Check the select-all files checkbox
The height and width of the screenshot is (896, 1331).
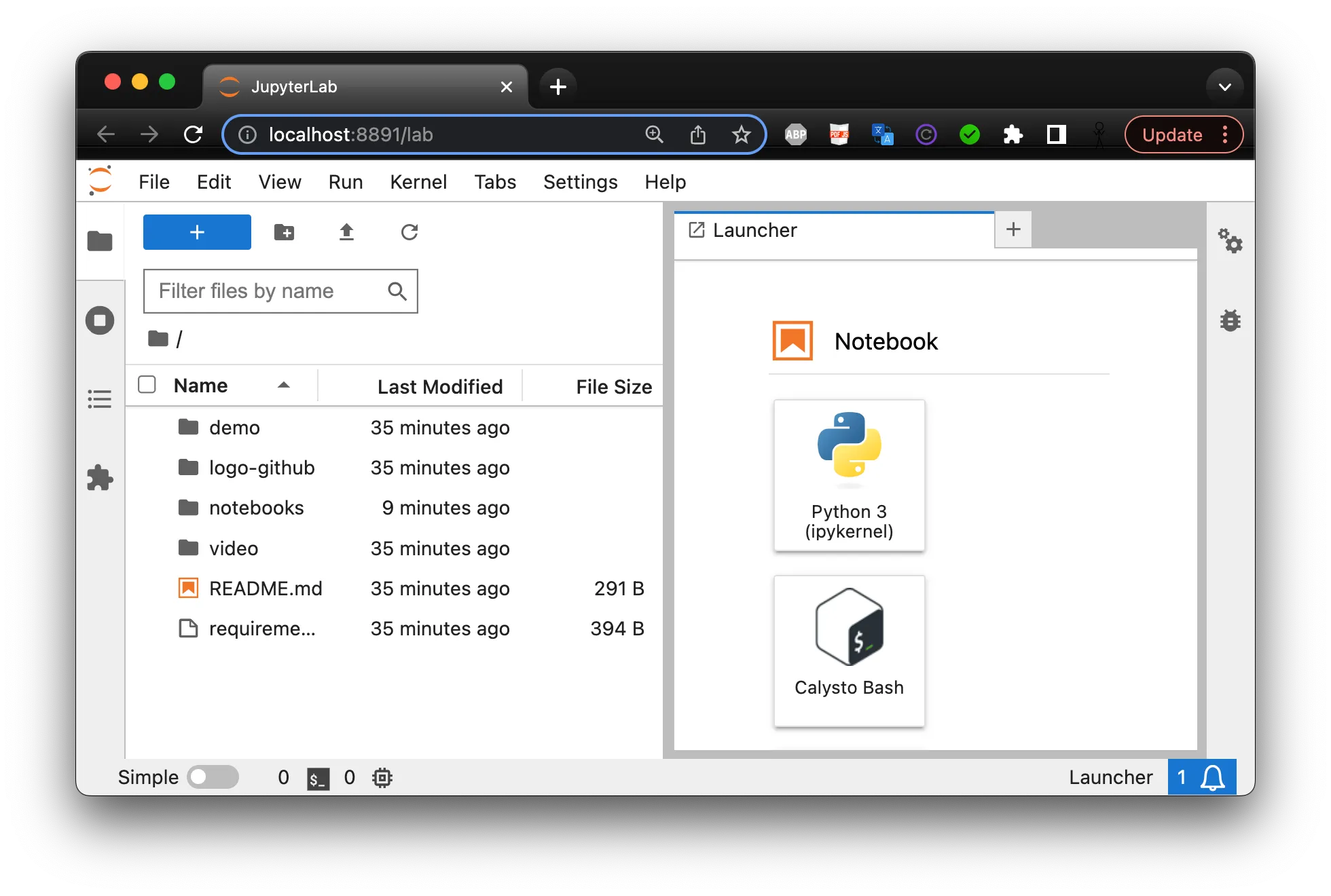(147, 385)
